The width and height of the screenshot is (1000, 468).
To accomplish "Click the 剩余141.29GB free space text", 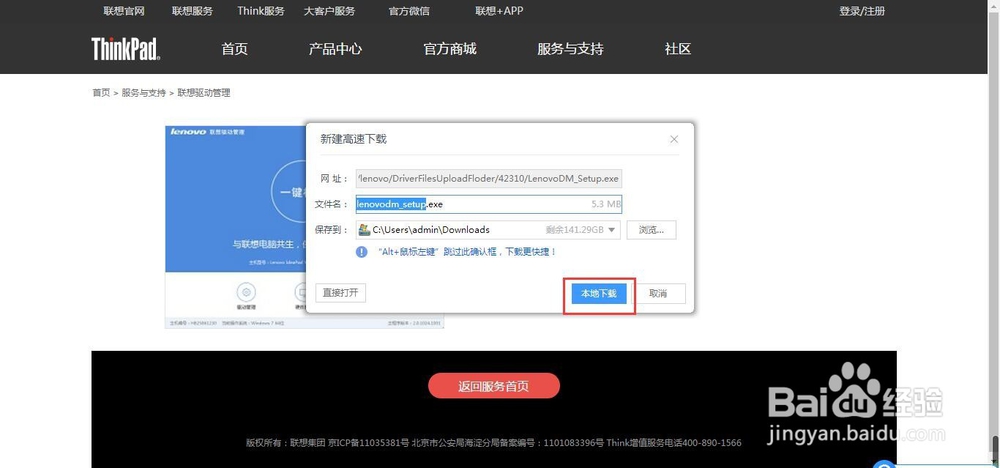I will [575, 230].
